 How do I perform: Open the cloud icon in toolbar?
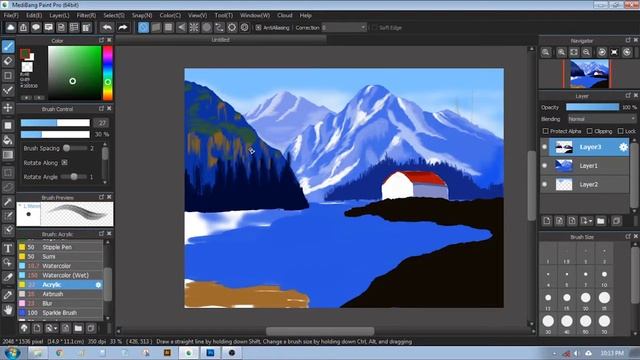pyautogui.click(x=11, y=28)
